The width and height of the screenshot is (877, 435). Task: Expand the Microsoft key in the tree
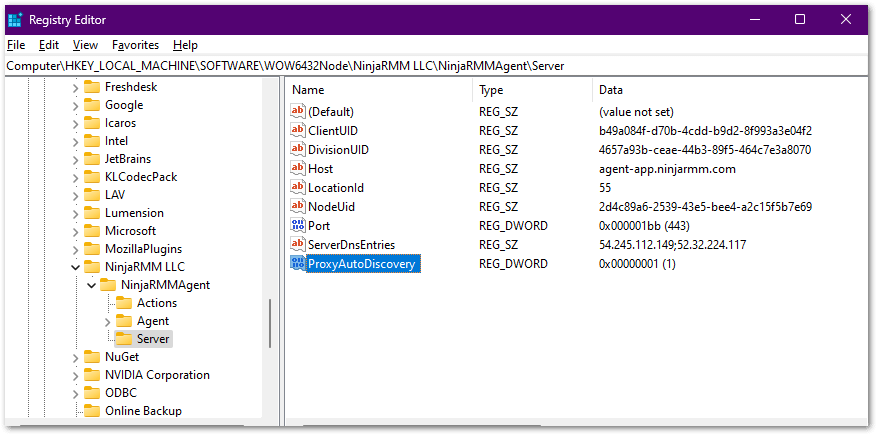[75, 231]
